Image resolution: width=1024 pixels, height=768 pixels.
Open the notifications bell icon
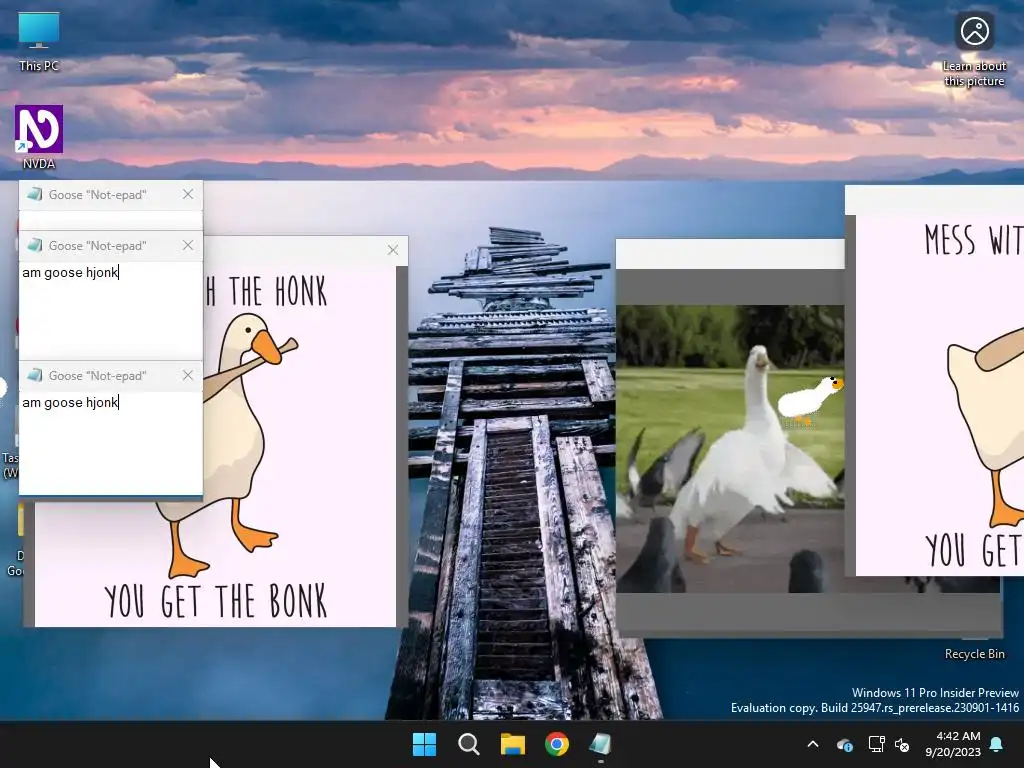click(x=997, y=744)
